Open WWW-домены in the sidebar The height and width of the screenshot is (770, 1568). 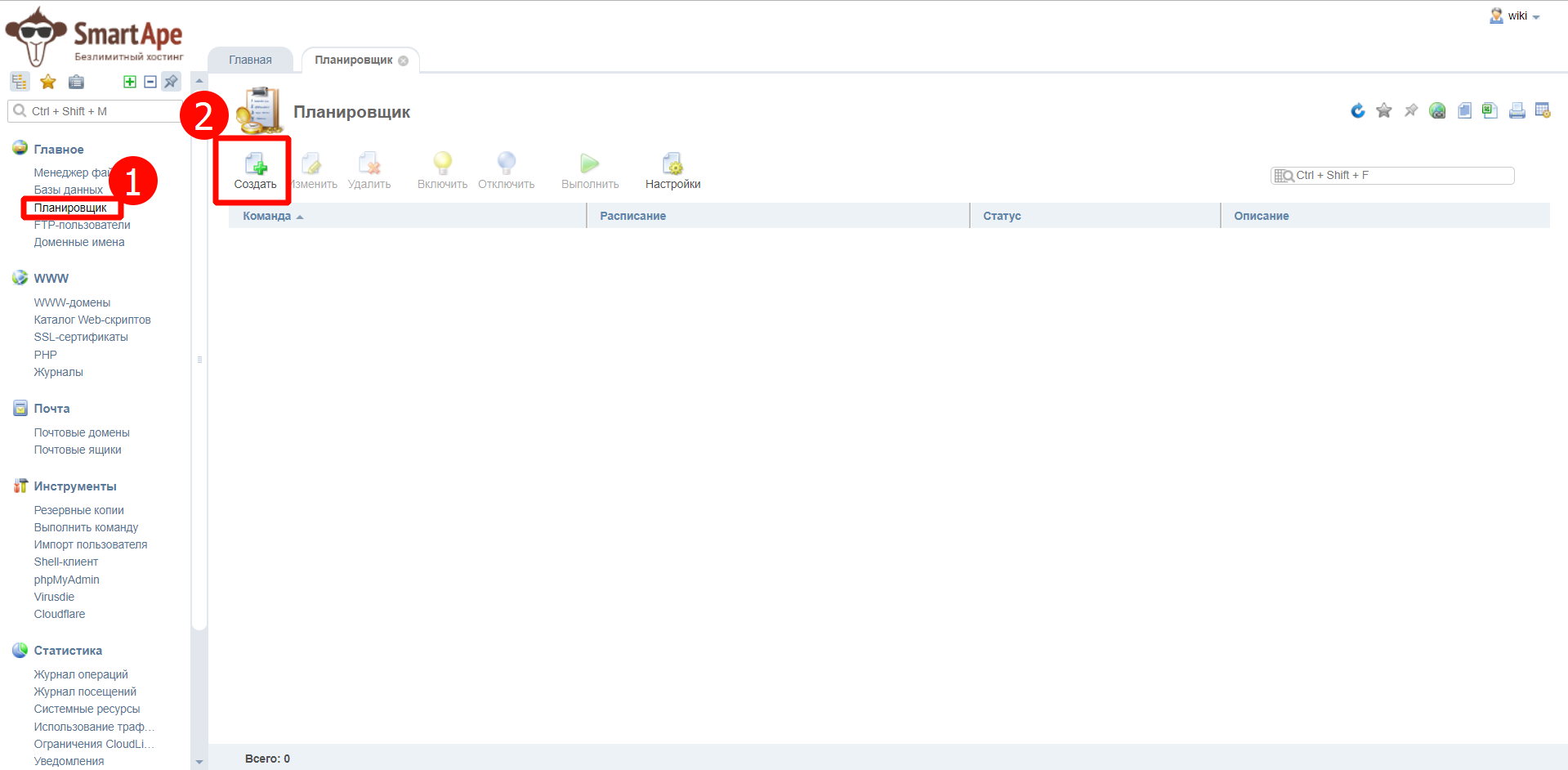(x=72, y=302)
